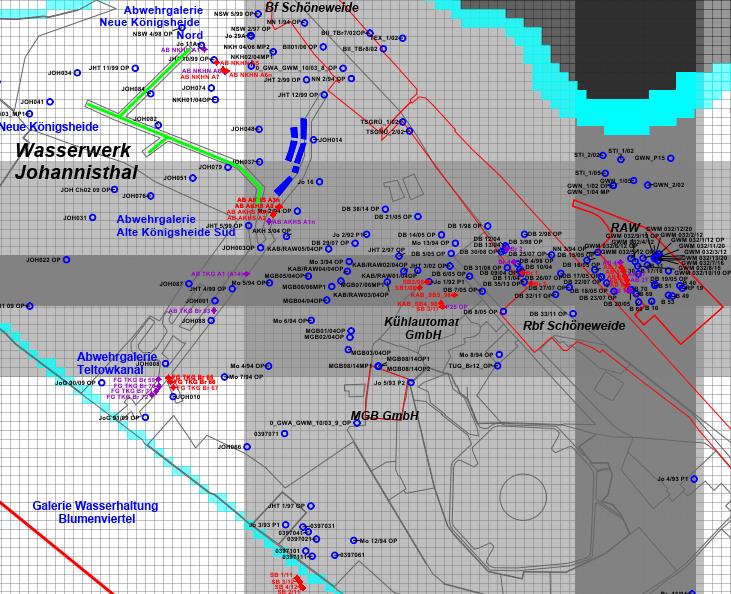Image resolution: width=731 pixels, height=594 pixels.
Task: Select the Bf Schöneweide label
Action: point(312,7)
